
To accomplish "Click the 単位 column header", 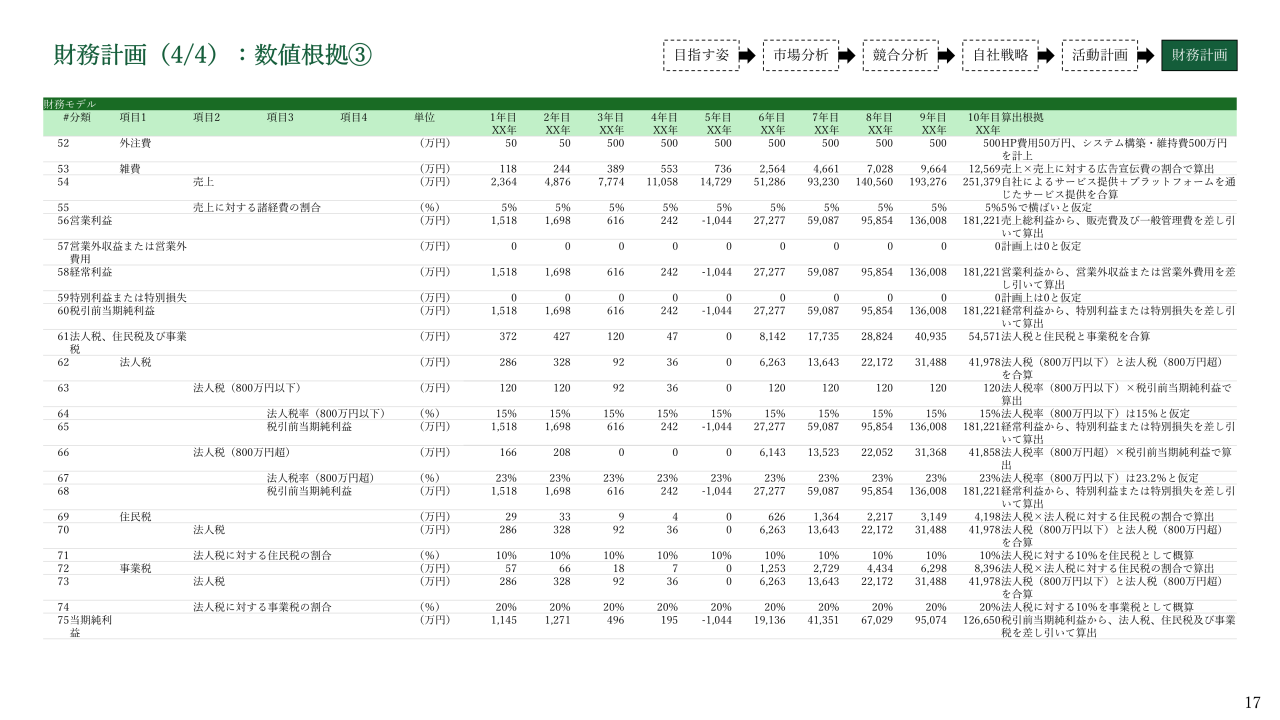I will 424,117.
